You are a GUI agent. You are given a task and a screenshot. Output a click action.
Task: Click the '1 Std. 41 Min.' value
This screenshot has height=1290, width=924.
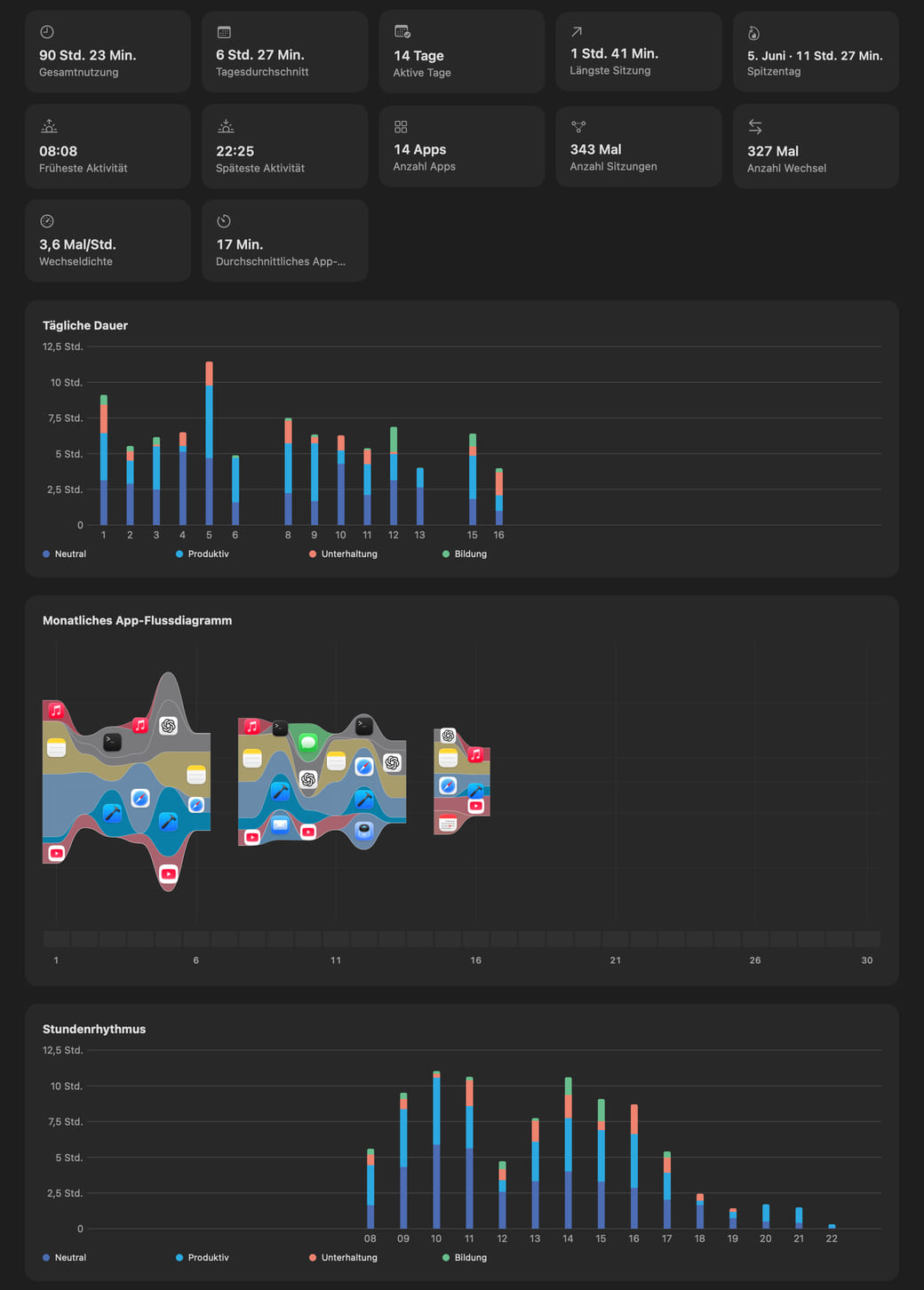click(614, 53)
